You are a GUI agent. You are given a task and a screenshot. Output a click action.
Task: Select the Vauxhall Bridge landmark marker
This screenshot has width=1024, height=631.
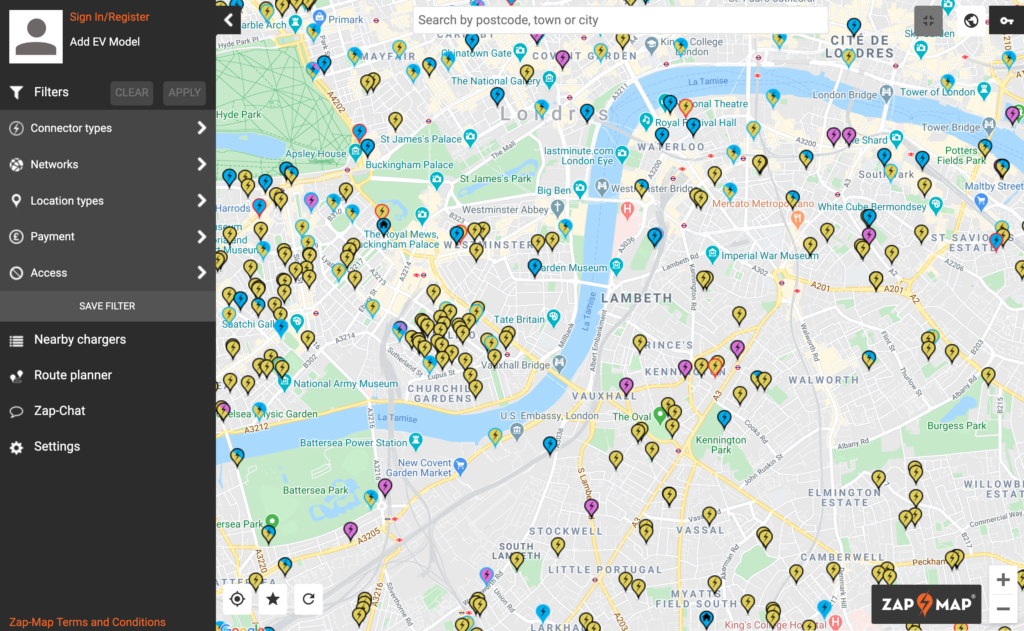click(559, 363)
